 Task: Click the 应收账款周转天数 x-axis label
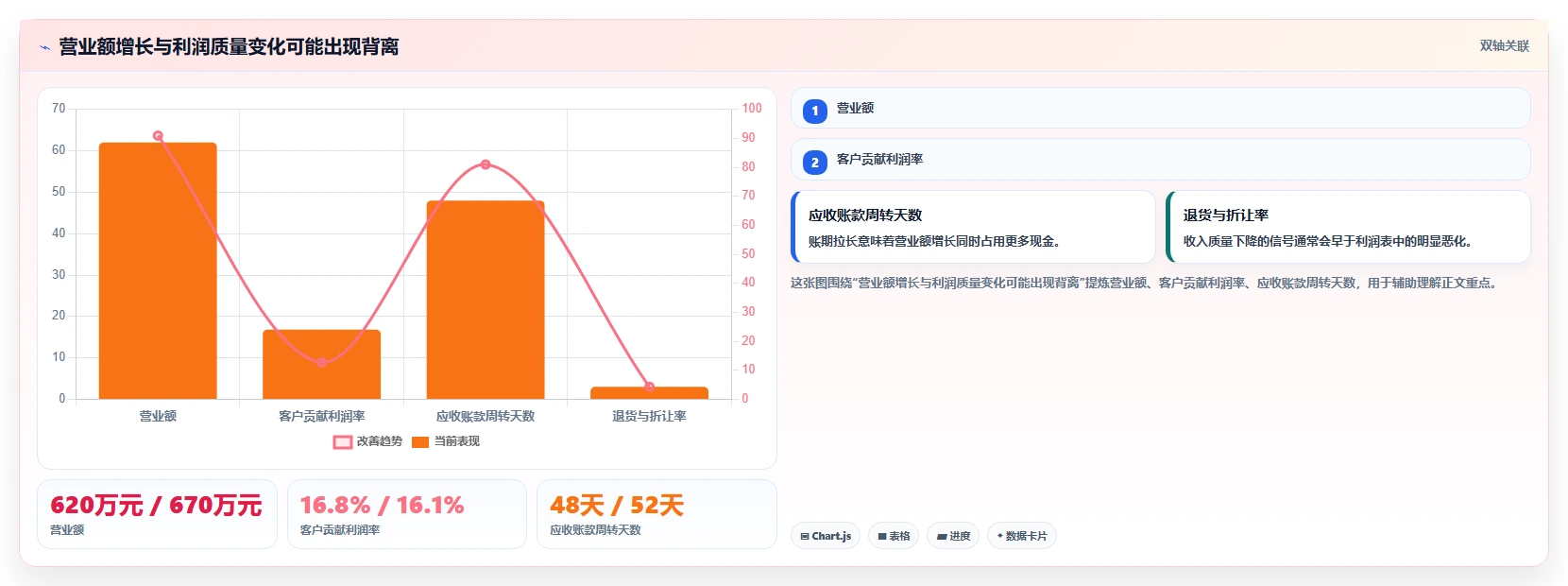[x=486, y=416]
